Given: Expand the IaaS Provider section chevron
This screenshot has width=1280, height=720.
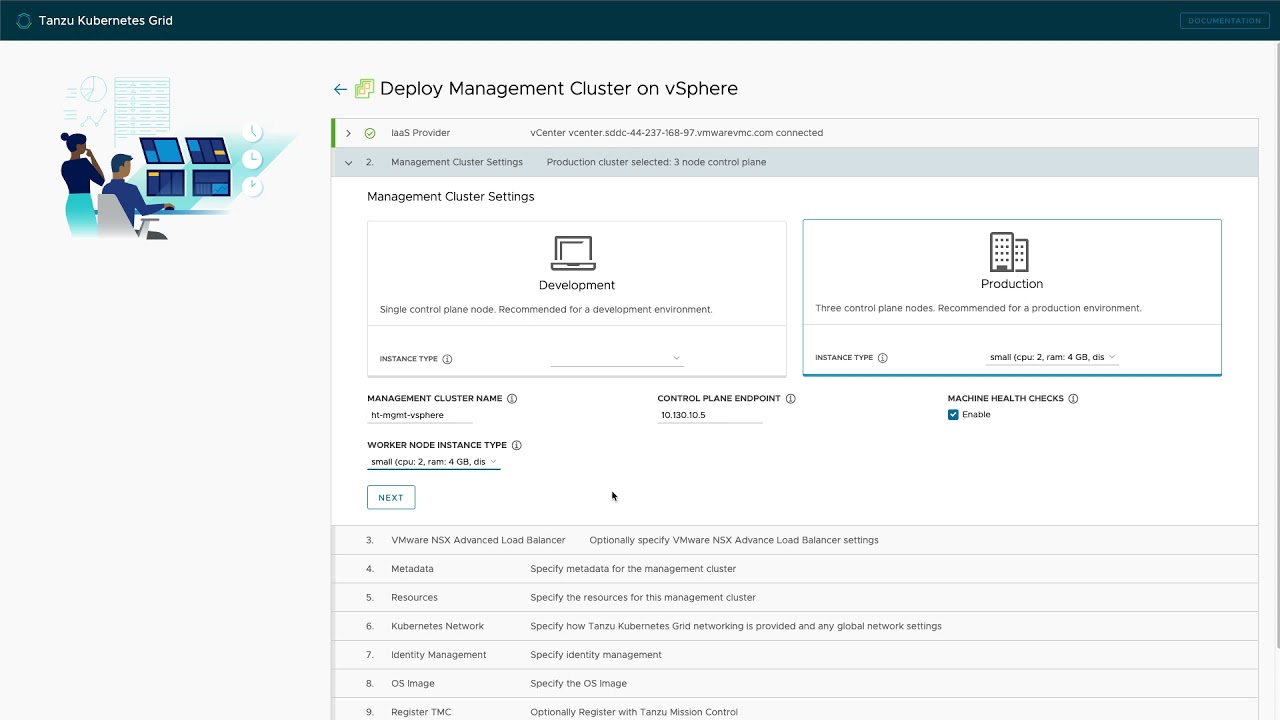Looking at the screenshot, I should click(348, 133).
